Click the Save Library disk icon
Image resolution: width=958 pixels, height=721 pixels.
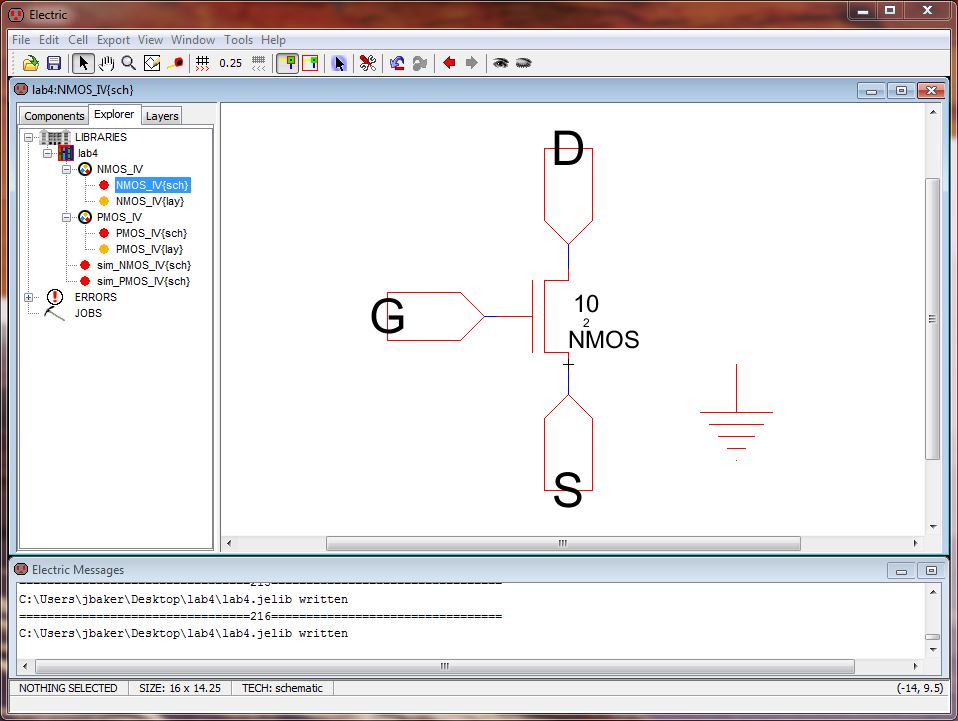pos(54,63)
